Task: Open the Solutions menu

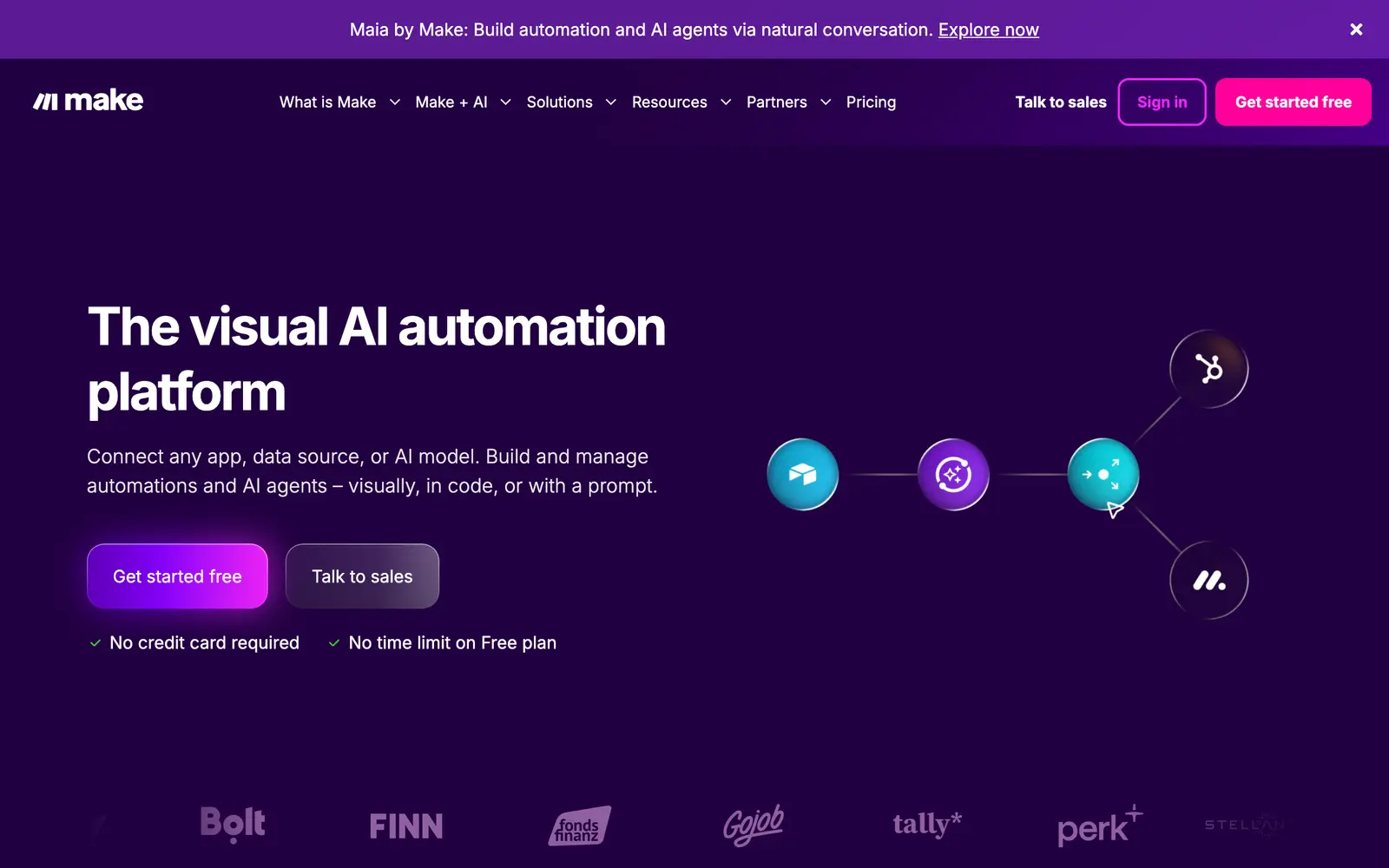Action: pyautogui.click(x=560, y=102)
